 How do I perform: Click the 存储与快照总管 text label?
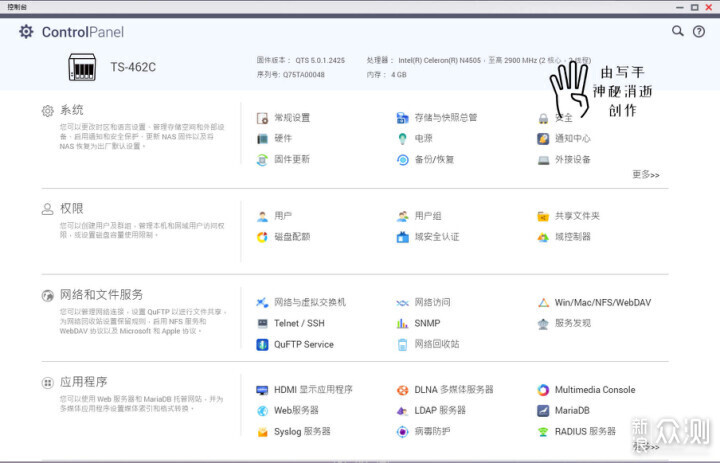click(445, 118)
